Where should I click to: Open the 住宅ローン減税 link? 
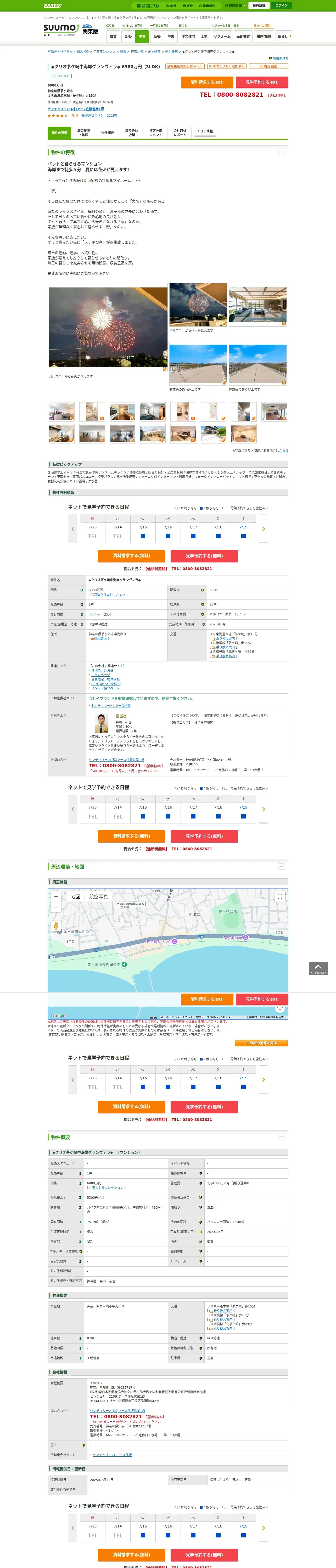click(102, 671)
